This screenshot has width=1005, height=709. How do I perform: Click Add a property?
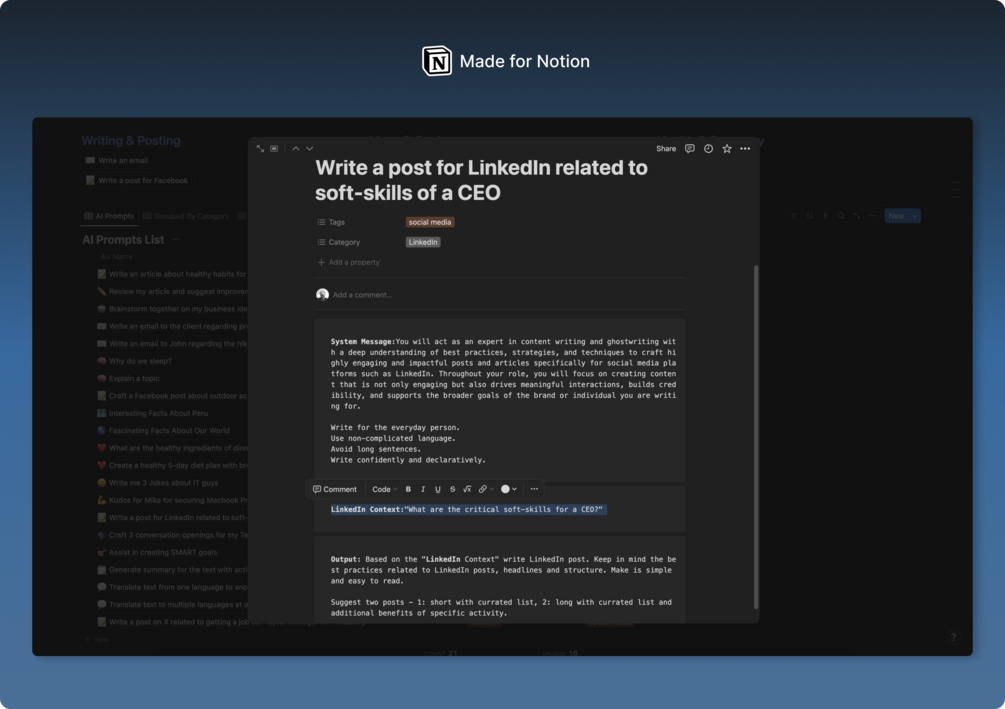[x=349, y=262]
